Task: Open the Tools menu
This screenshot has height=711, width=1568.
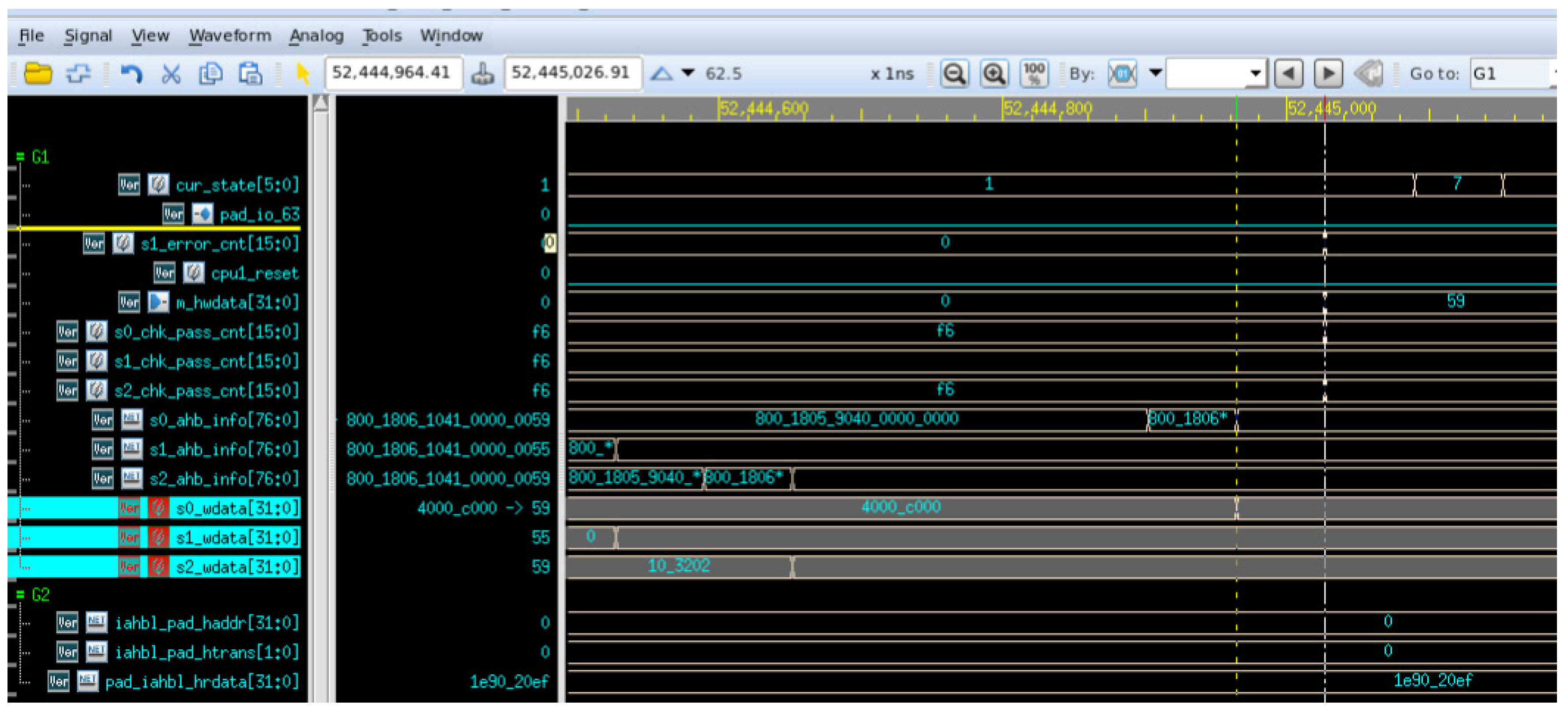Action: pos(382,36)
